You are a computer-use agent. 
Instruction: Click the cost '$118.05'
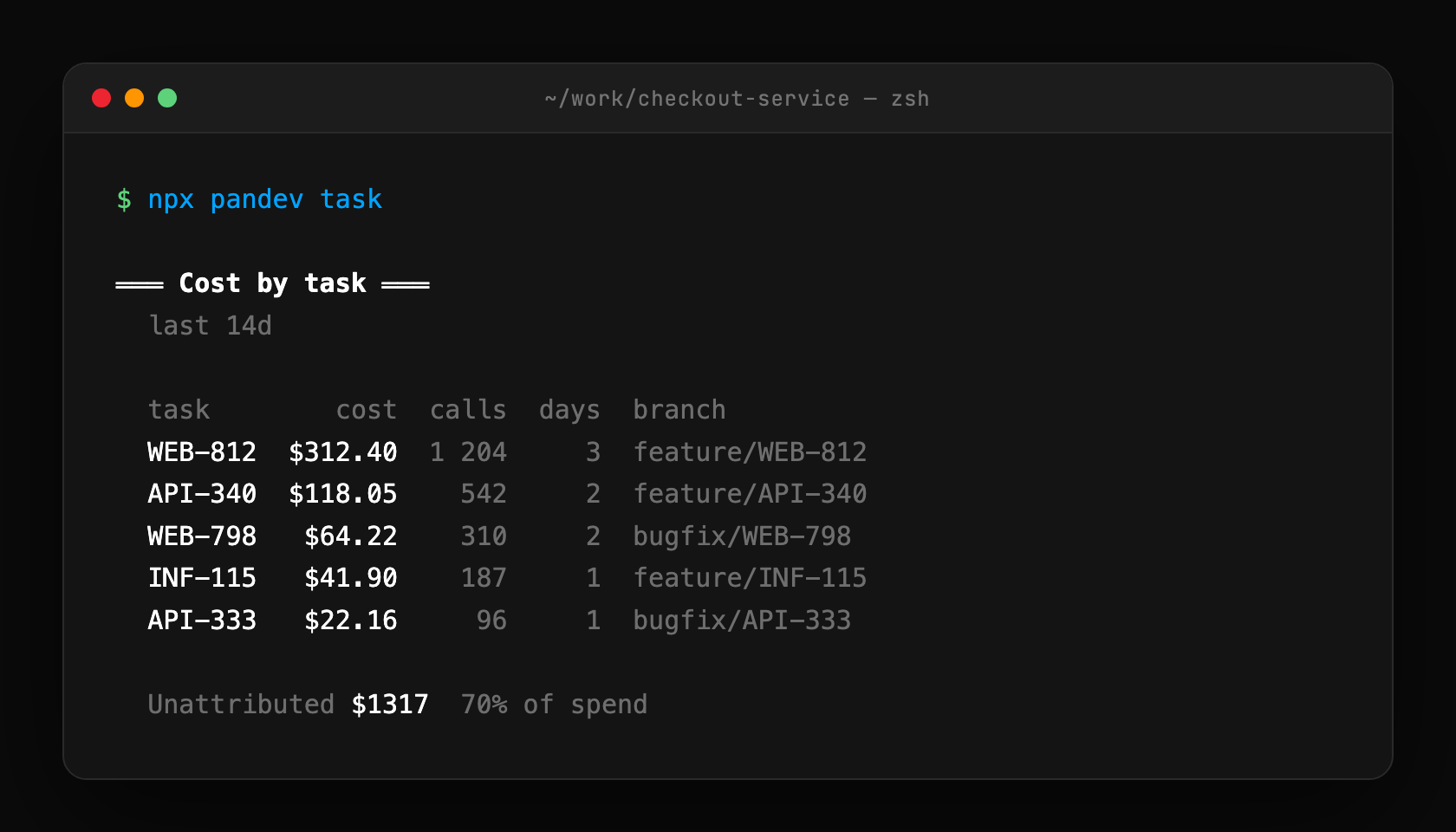click(343, 494)
